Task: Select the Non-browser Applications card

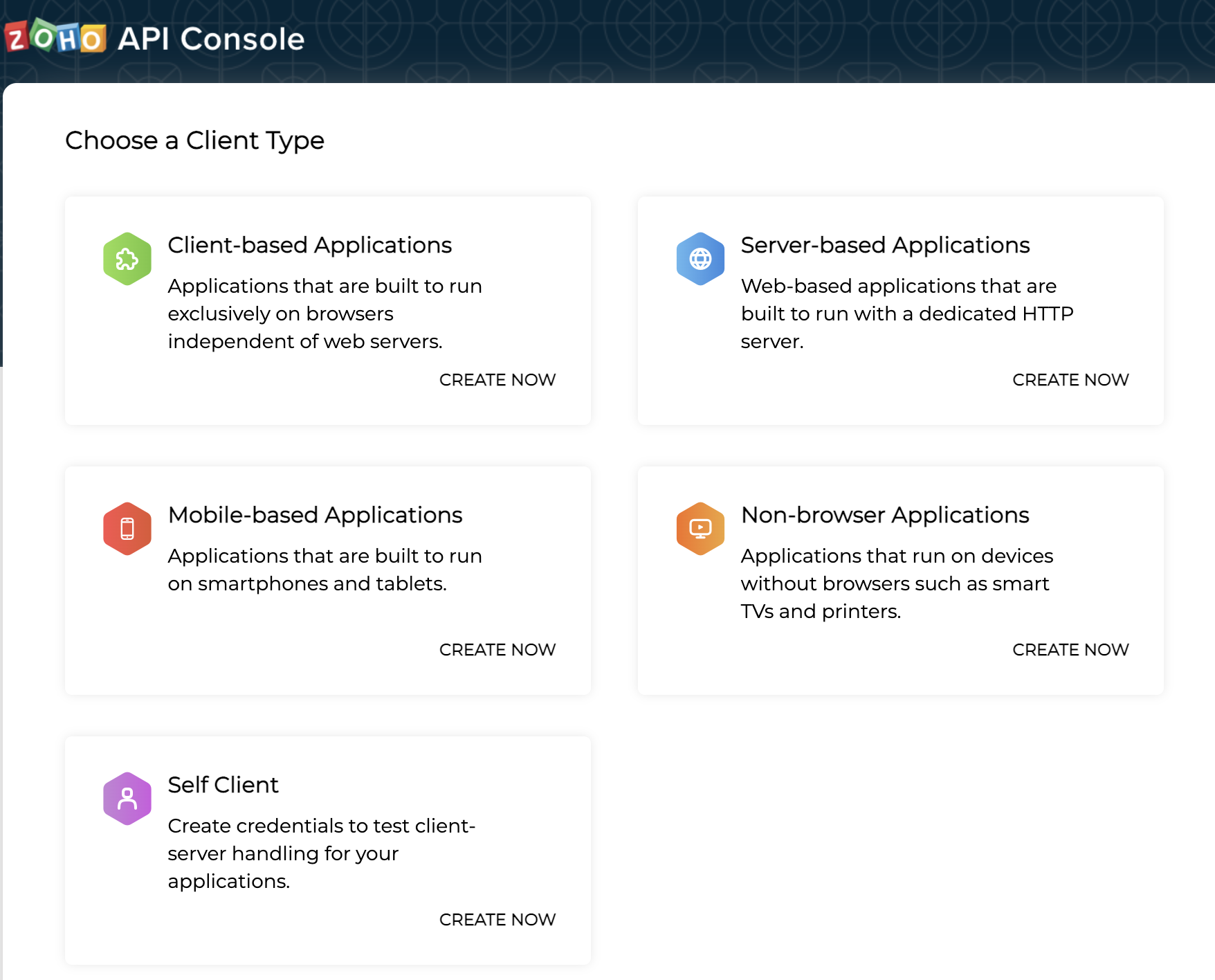Action: (x=900, y=579)
